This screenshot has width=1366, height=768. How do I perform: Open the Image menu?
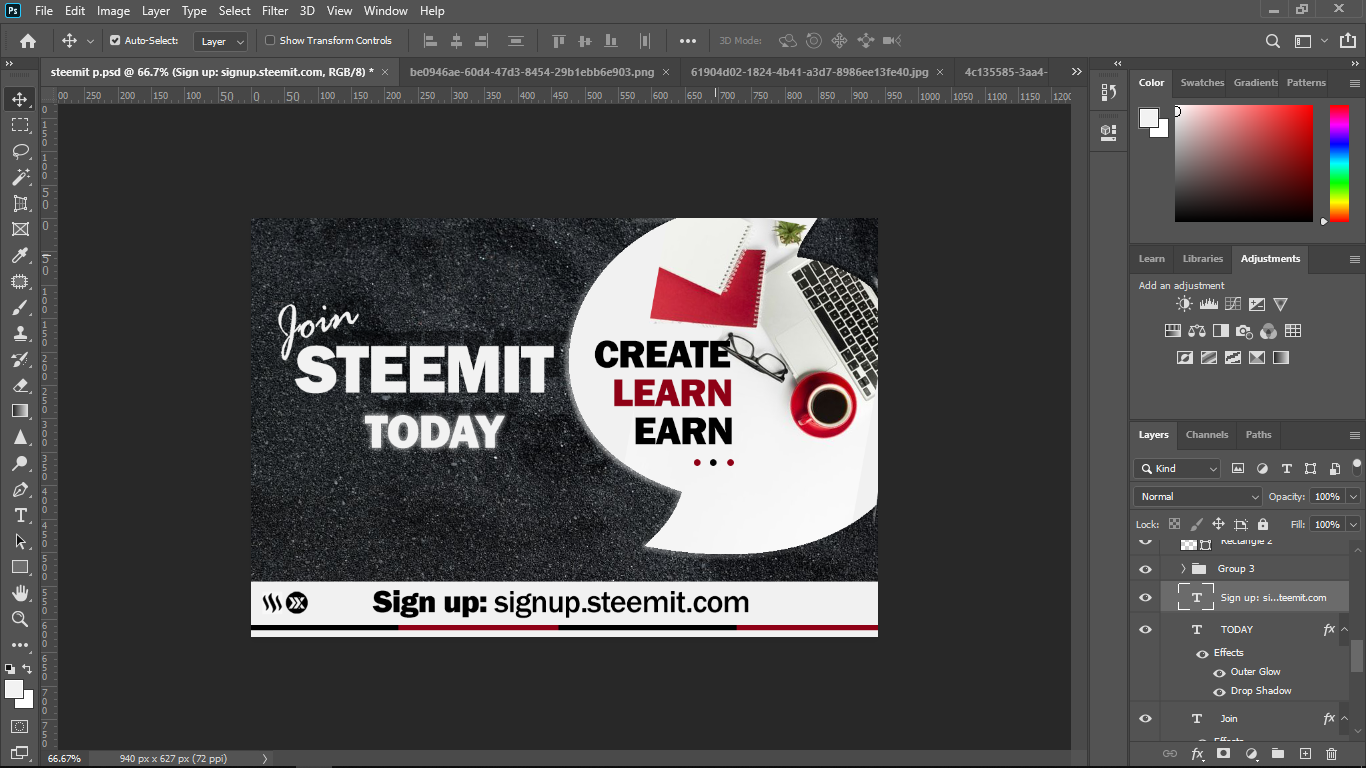pos(113,11)
